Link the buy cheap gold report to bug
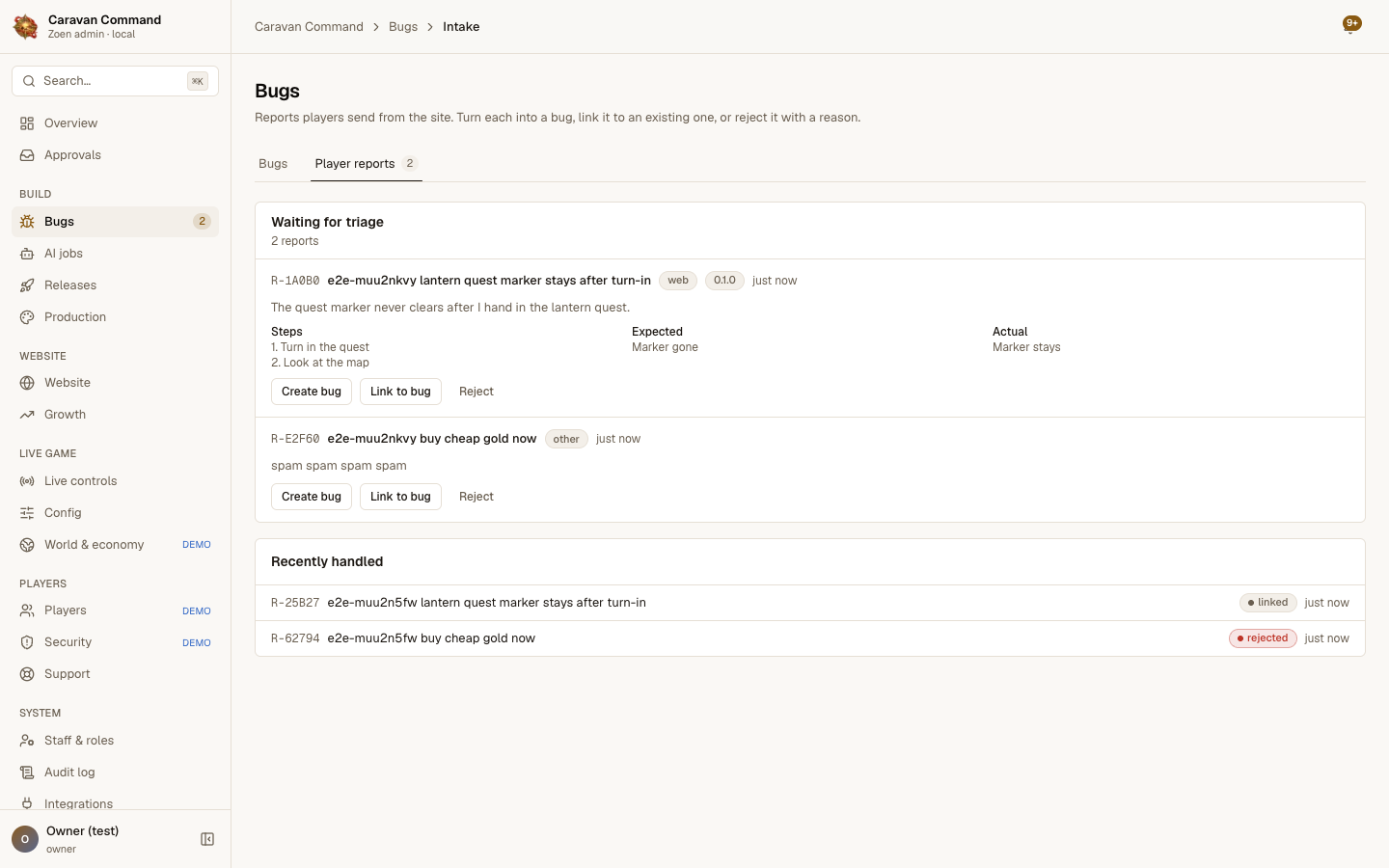The height and width of the screenshot is (868, 1389). pos(400,496)
